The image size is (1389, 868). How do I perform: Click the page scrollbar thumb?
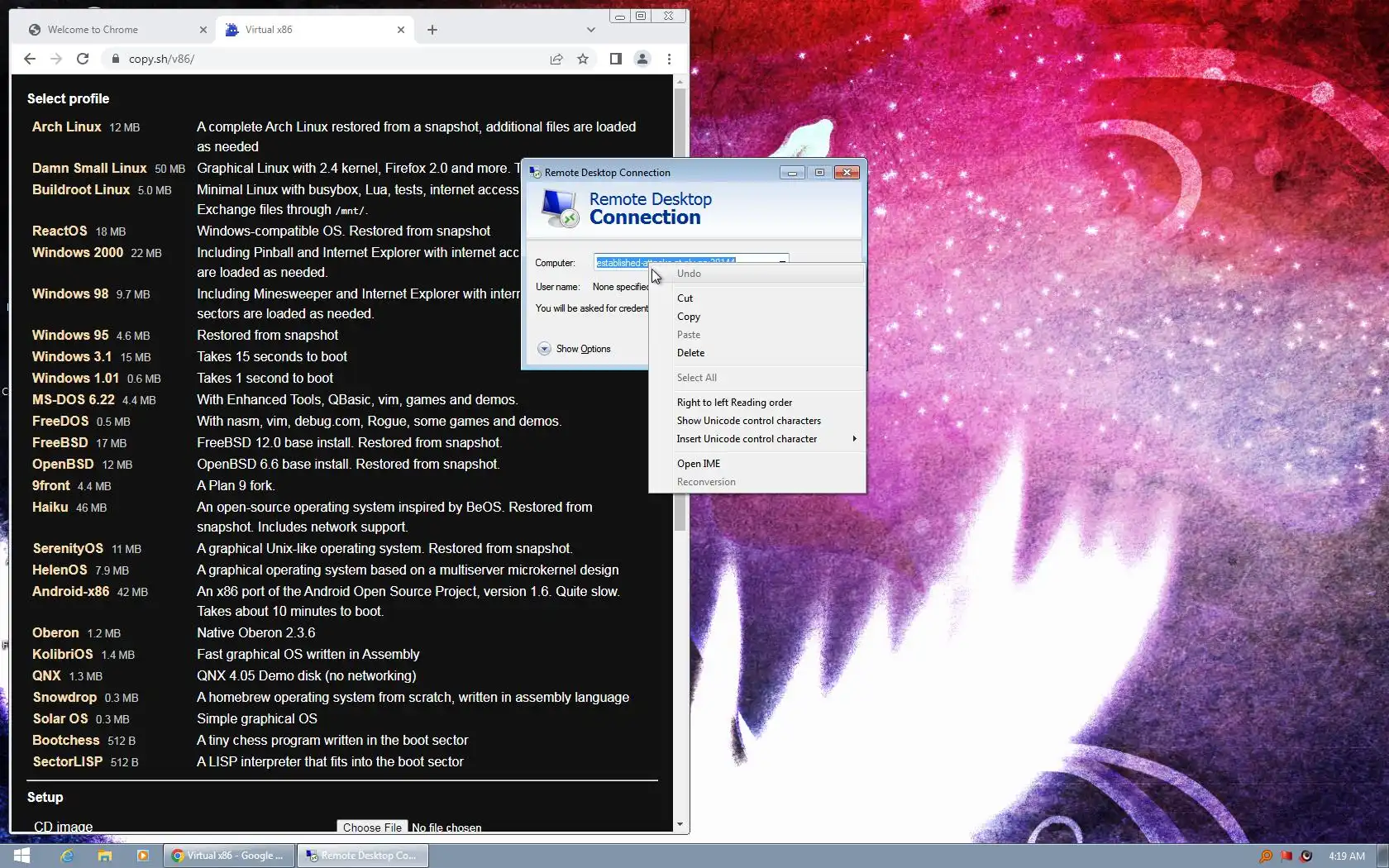[680, 310]
